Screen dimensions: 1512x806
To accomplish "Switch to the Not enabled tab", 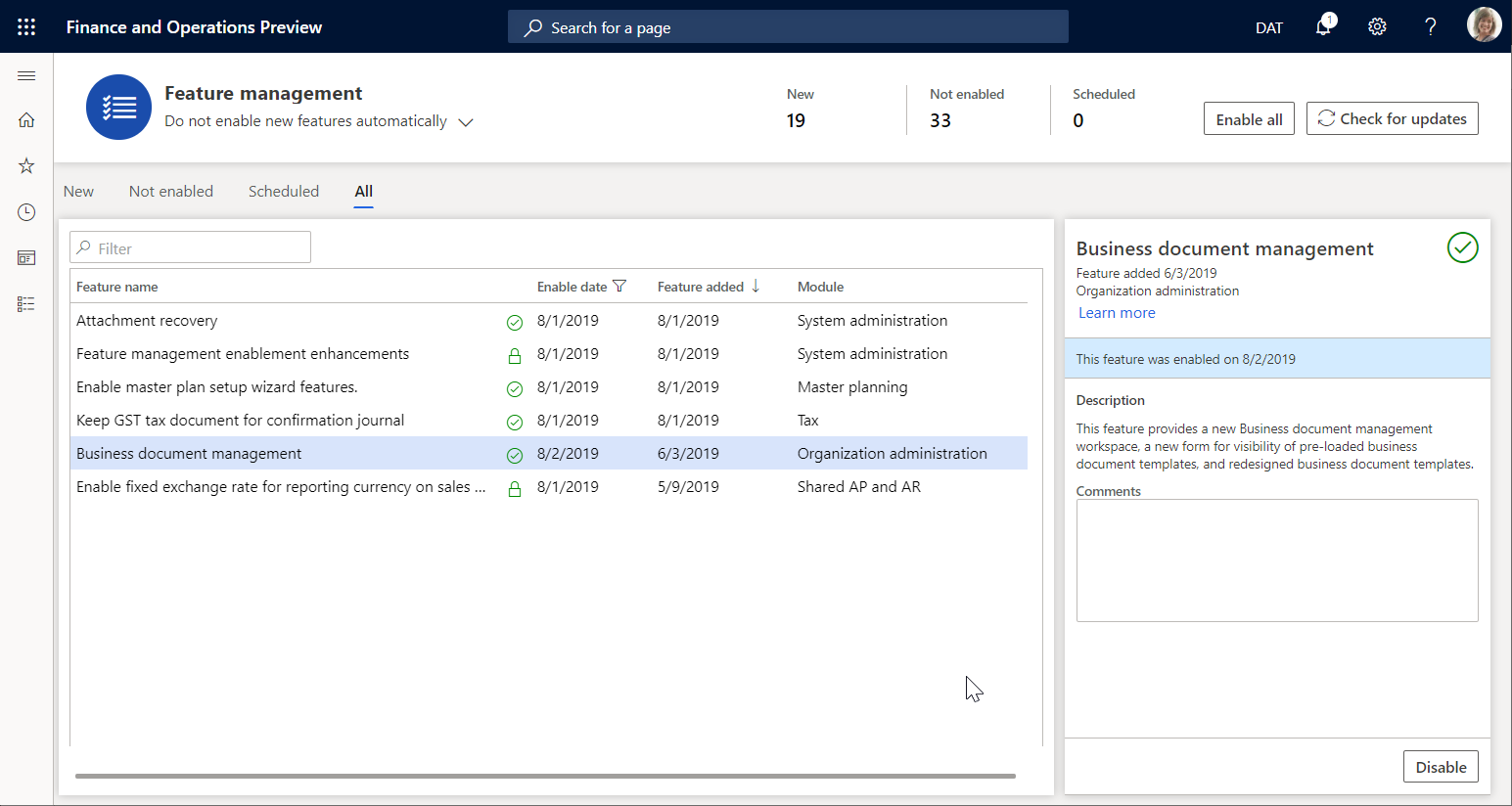I will coord(171,192).
